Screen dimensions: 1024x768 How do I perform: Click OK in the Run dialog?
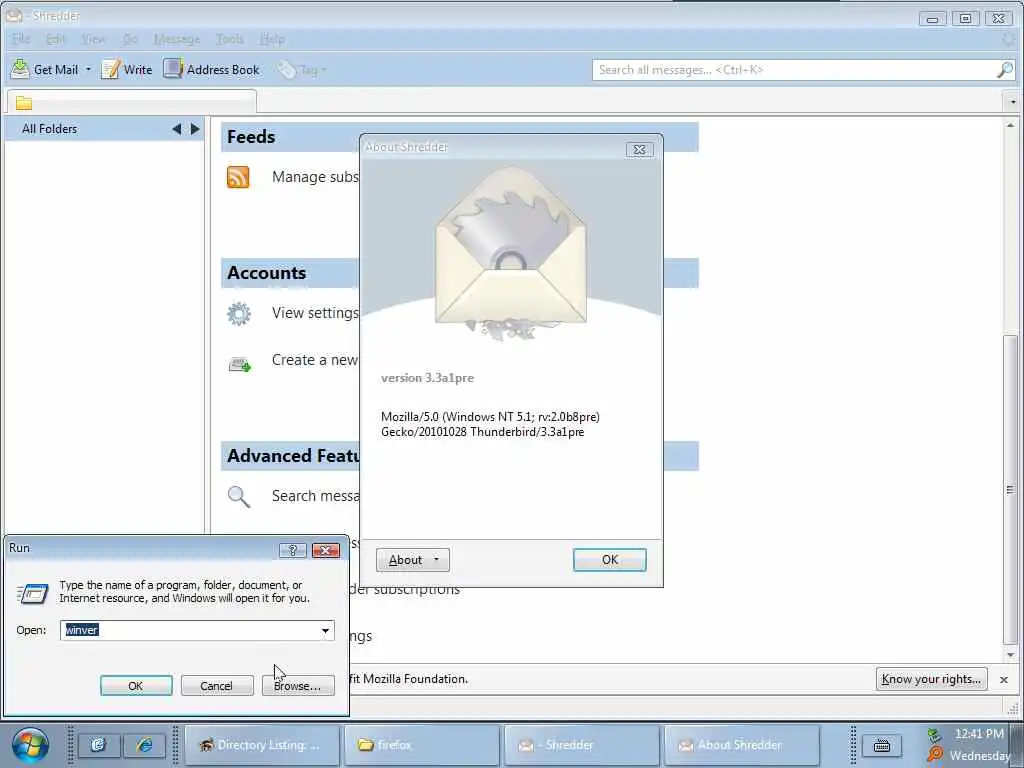point(136,686)
